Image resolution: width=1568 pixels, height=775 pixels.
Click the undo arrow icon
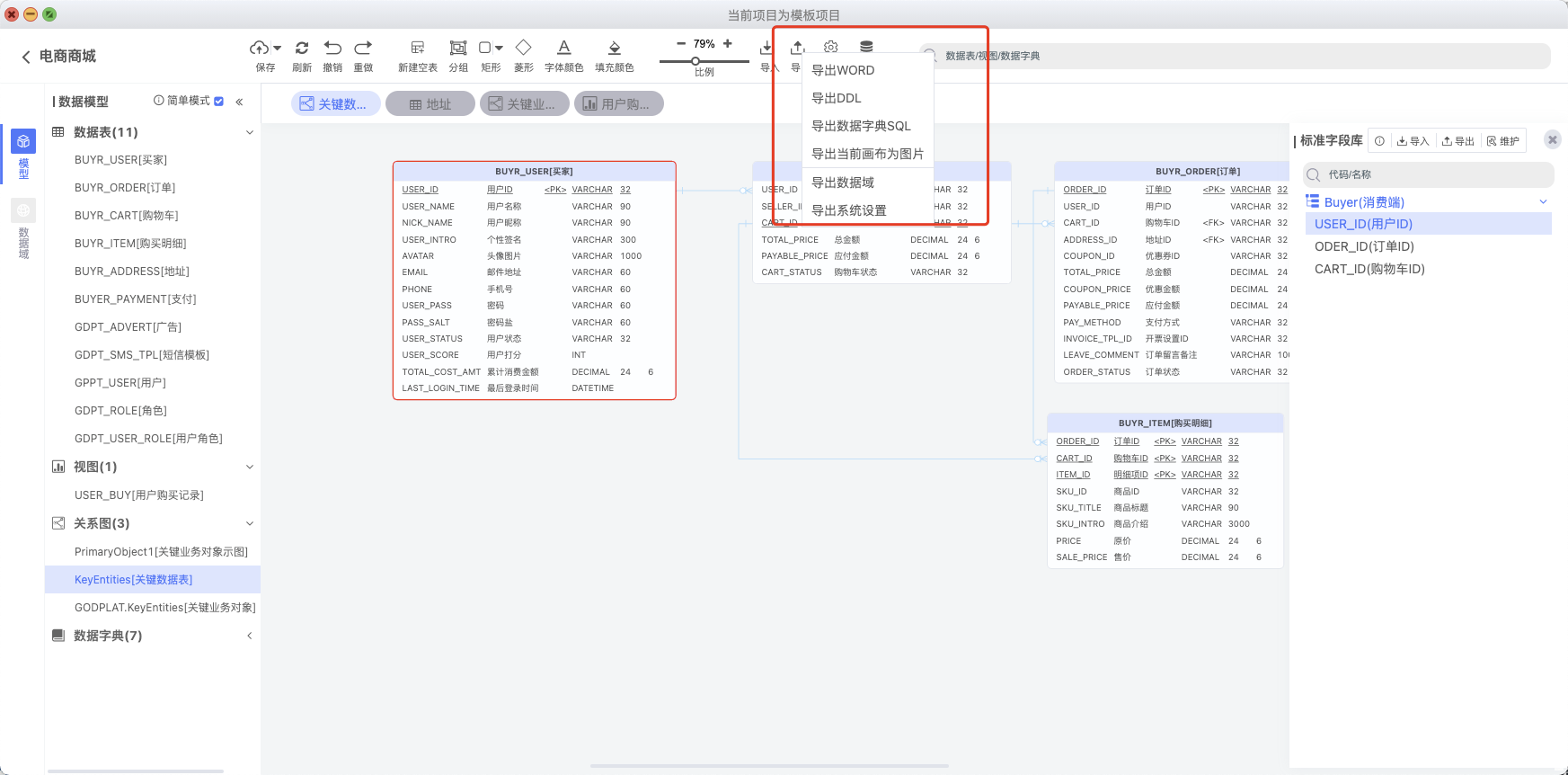[x=332, y=48]
